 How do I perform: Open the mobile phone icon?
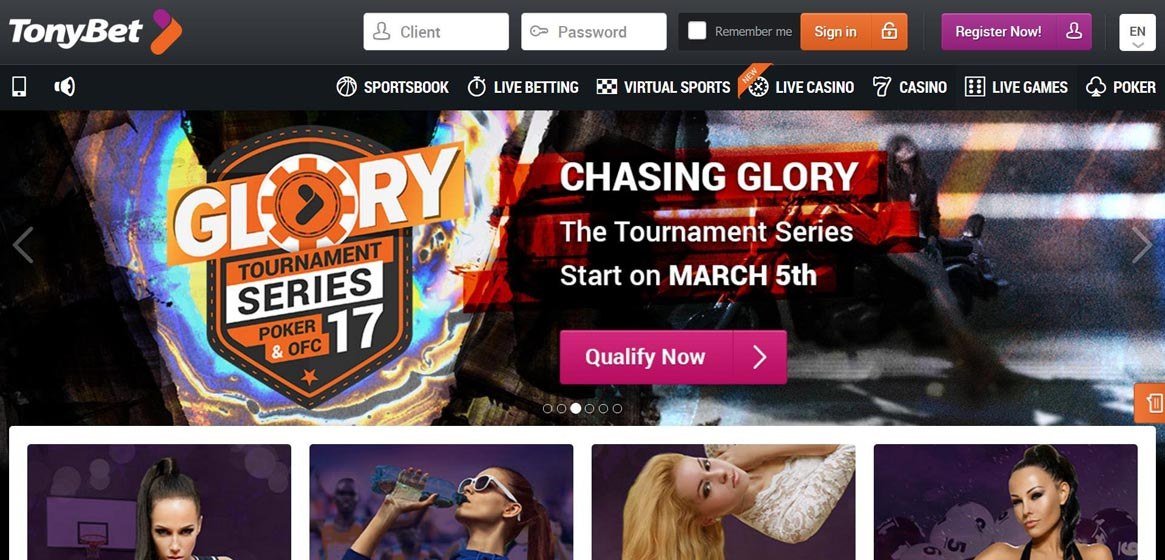point(19,88)
